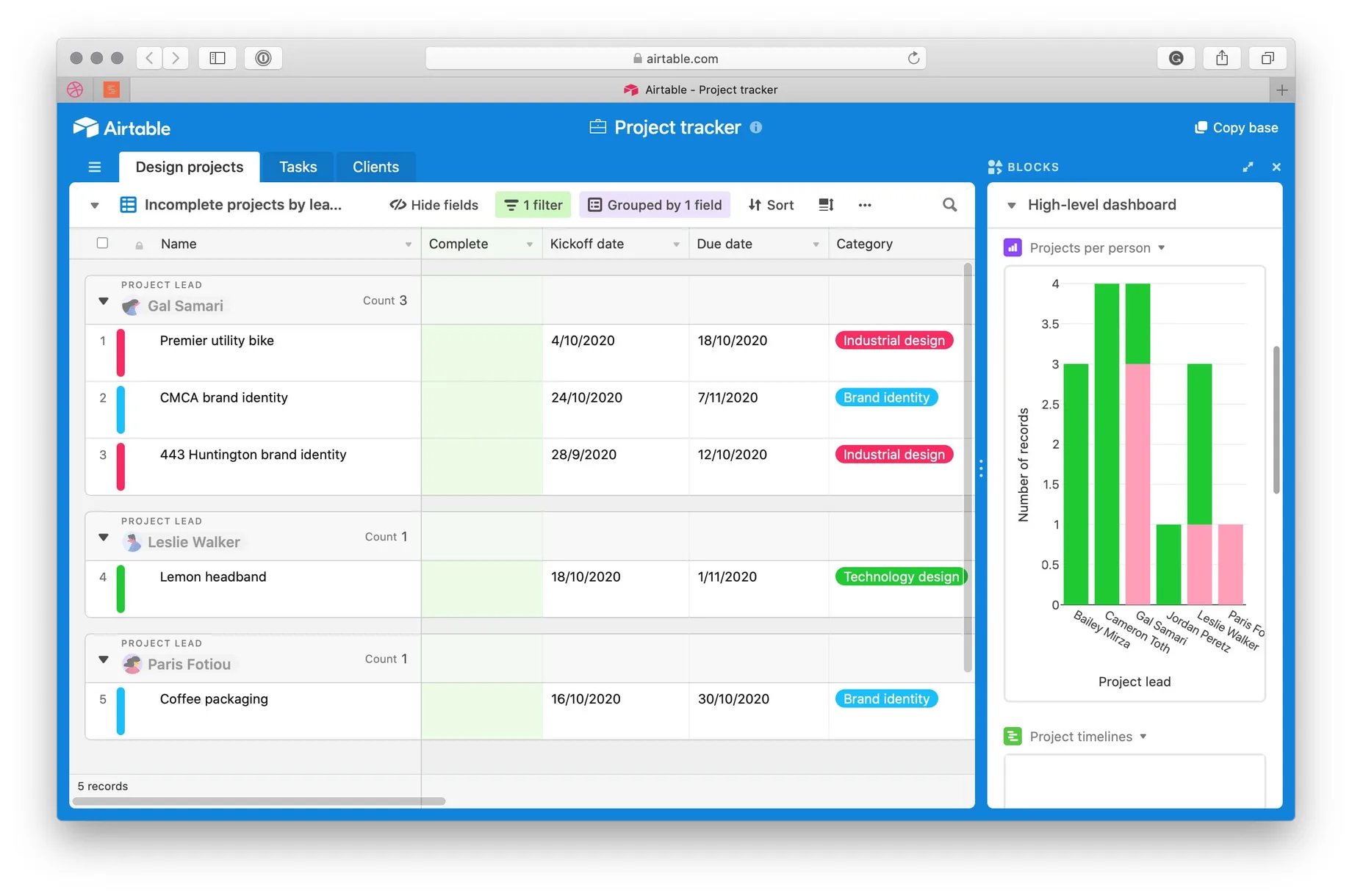This screenshot has width=1352, height=896.
Task: Toggle Safari sidebar button
Action: 217,58
